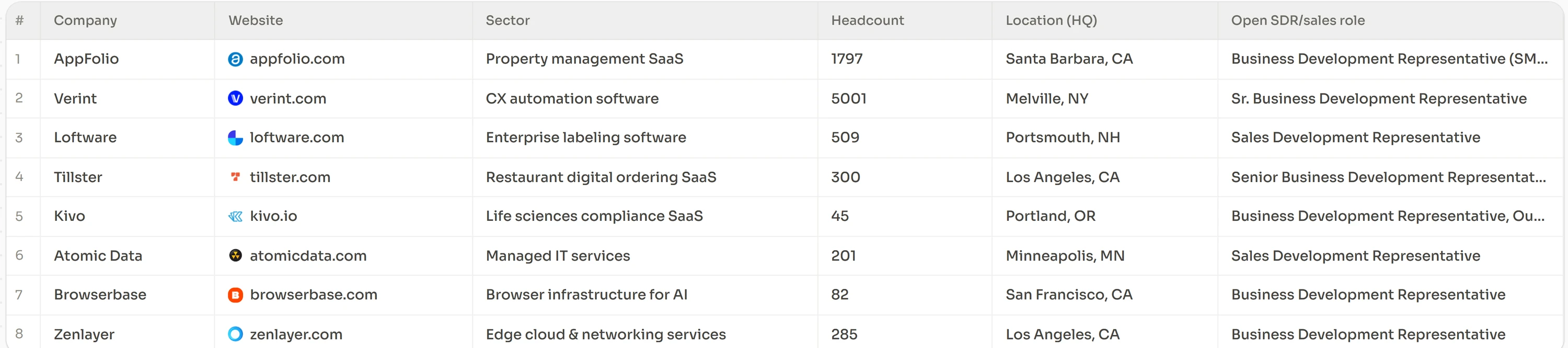Click the Location (HQ) column header
Image resolution: width=1568 pixels, height=348 pixels.
[x=1105, y=21]
